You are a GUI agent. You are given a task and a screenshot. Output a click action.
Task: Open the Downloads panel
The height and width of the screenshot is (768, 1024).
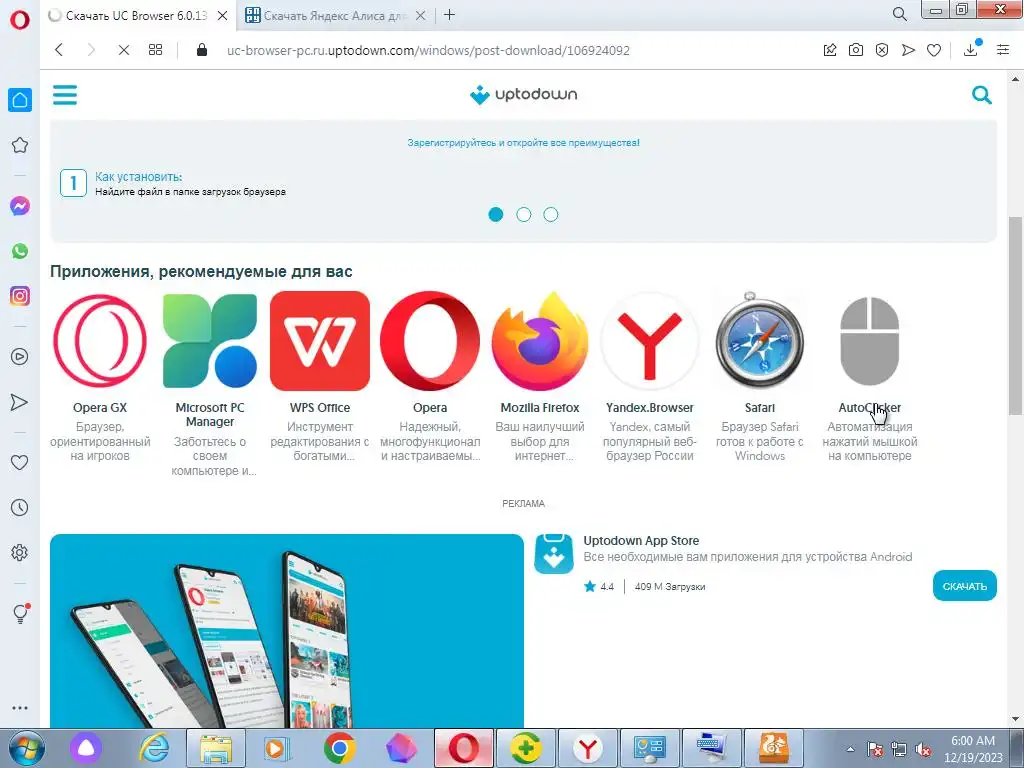tap(971, 50)
